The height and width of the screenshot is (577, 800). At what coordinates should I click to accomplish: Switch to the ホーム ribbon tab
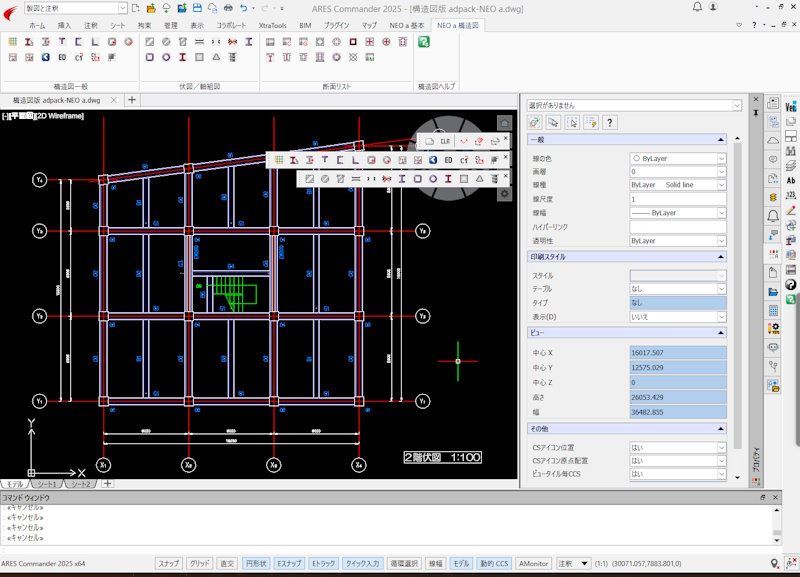(37, 24)
